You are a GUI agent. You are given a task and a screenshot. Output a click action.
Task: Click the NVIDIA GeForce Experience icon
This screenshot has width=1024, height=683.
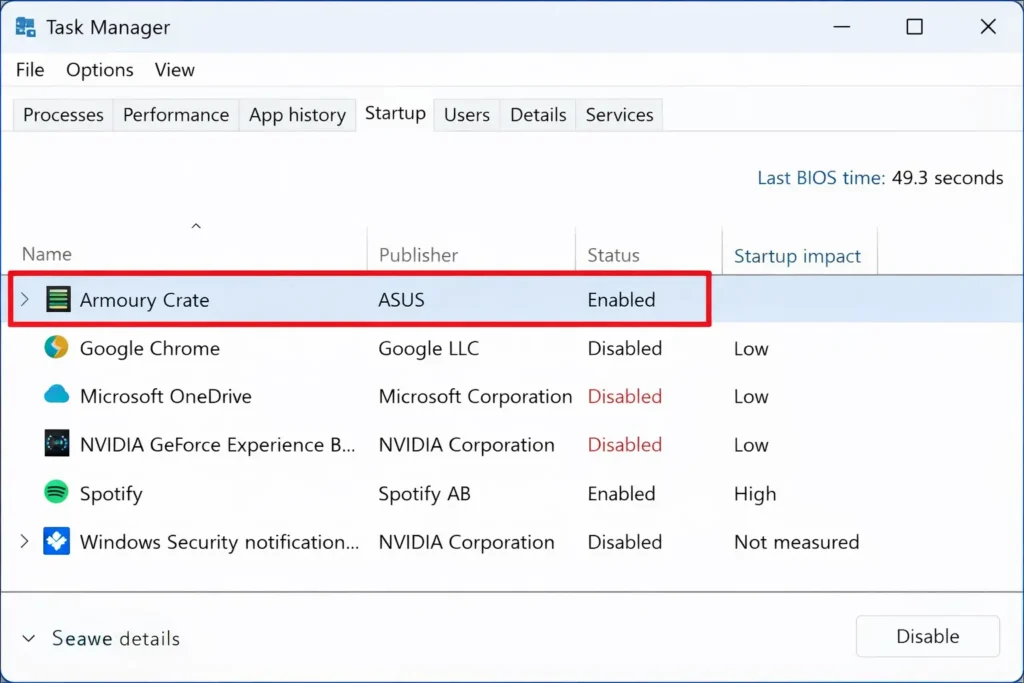57,444
